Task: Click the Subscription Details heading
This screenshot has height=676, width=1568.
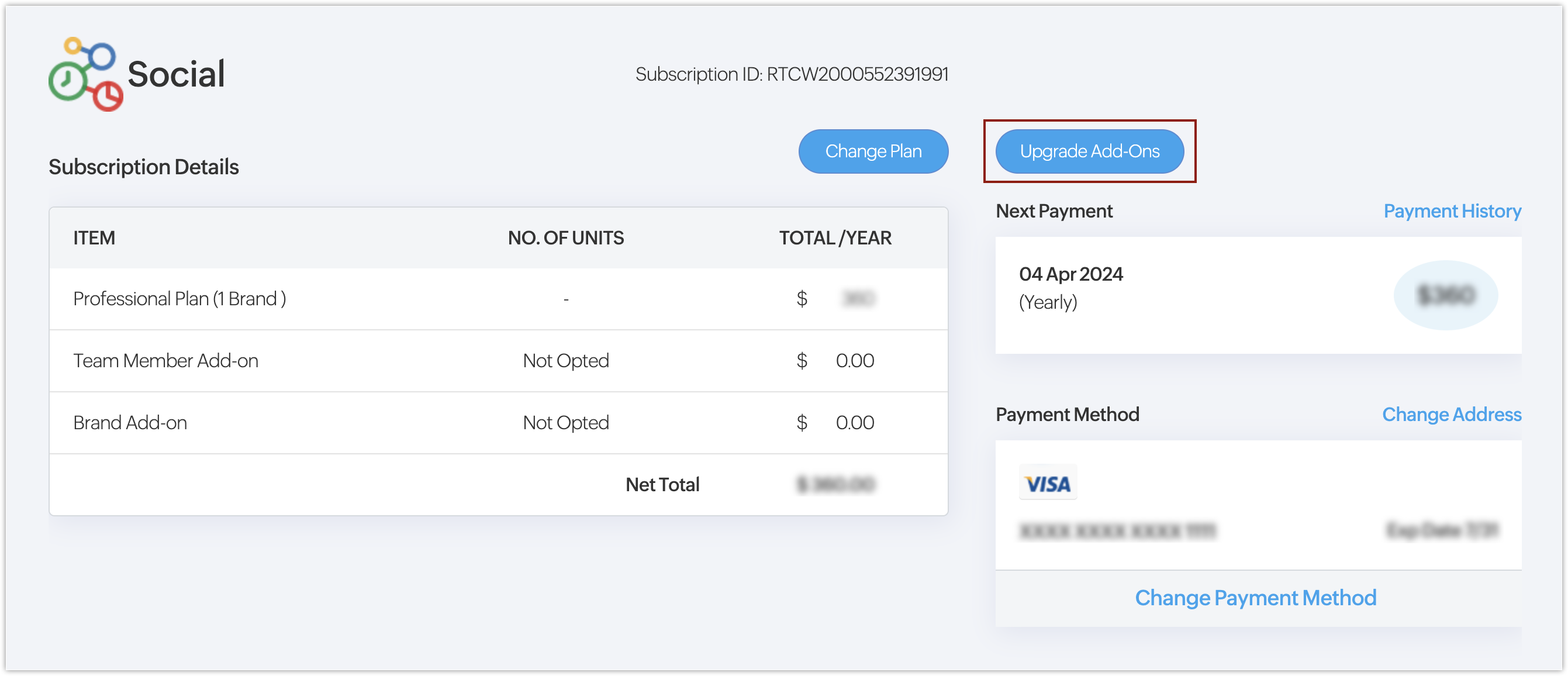Action: tap(144, 167)
